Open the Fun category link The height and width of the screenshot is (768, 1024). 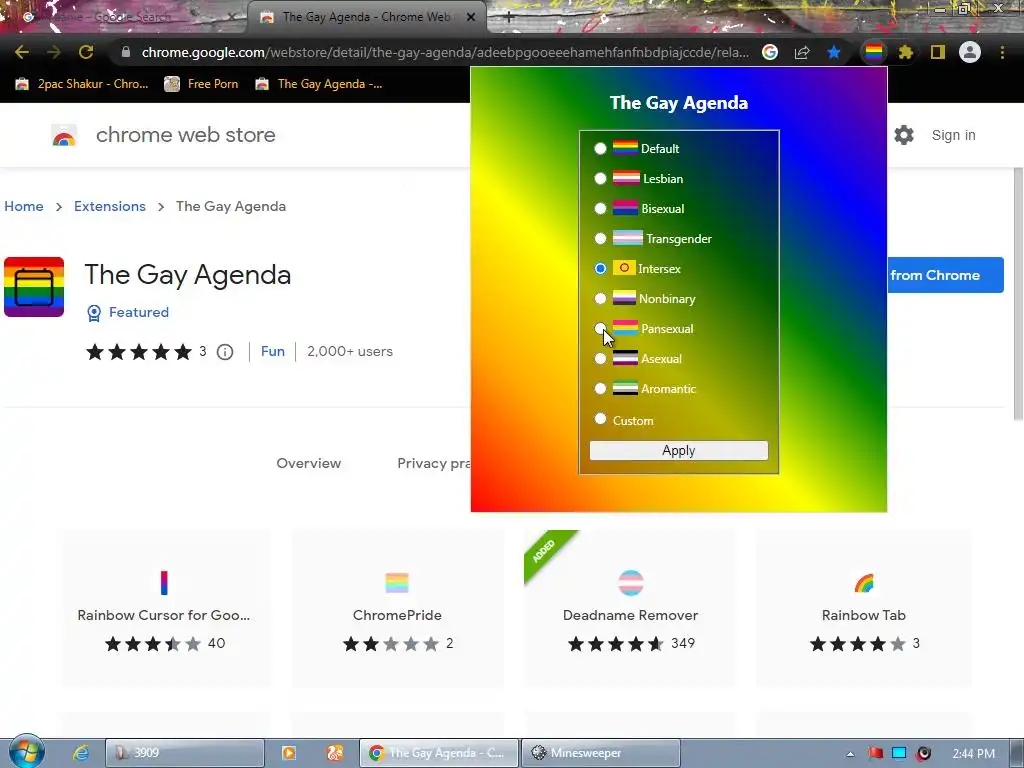[272, 351]
